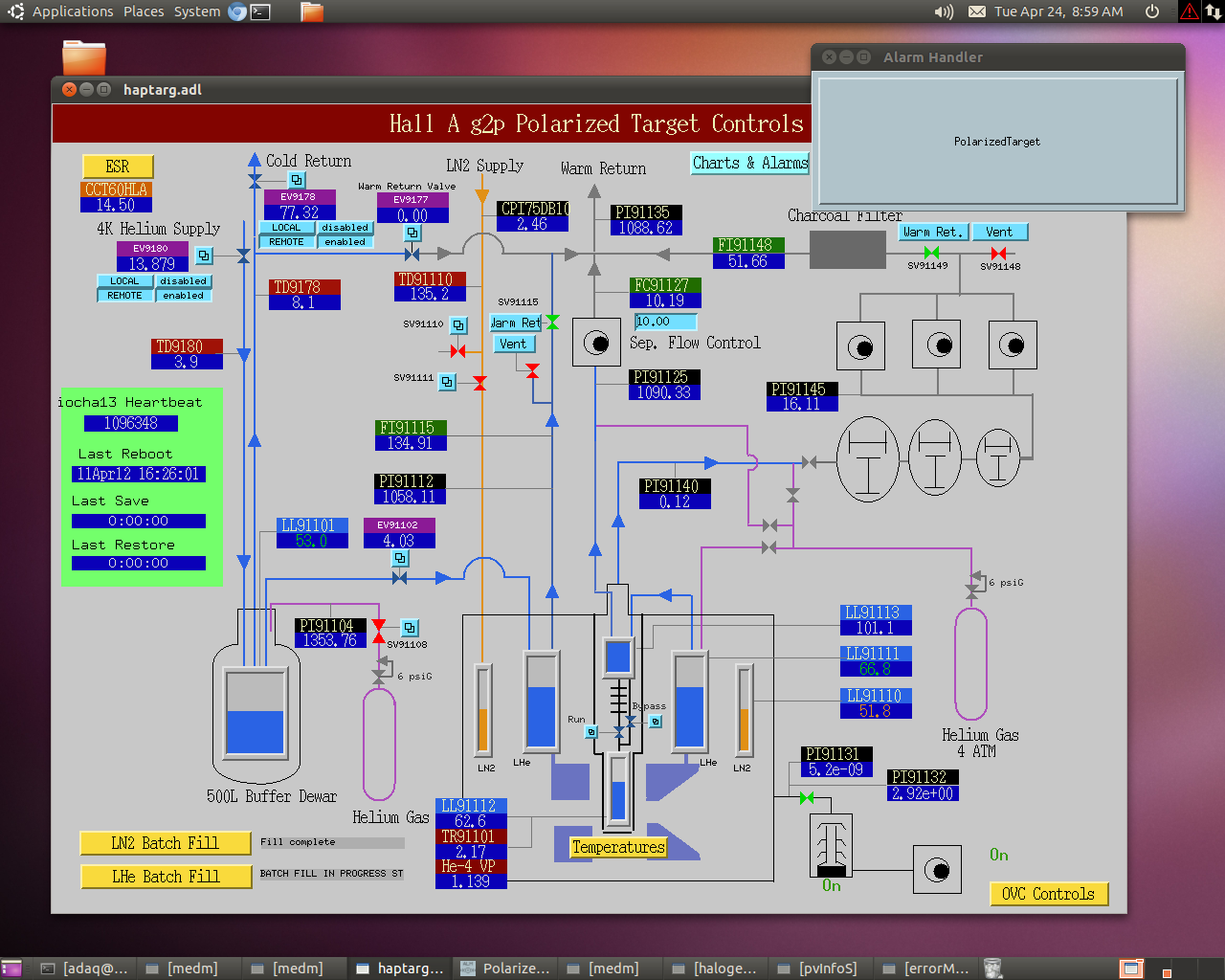
Task: Open Temperatures display
Action: pos(618,847)
